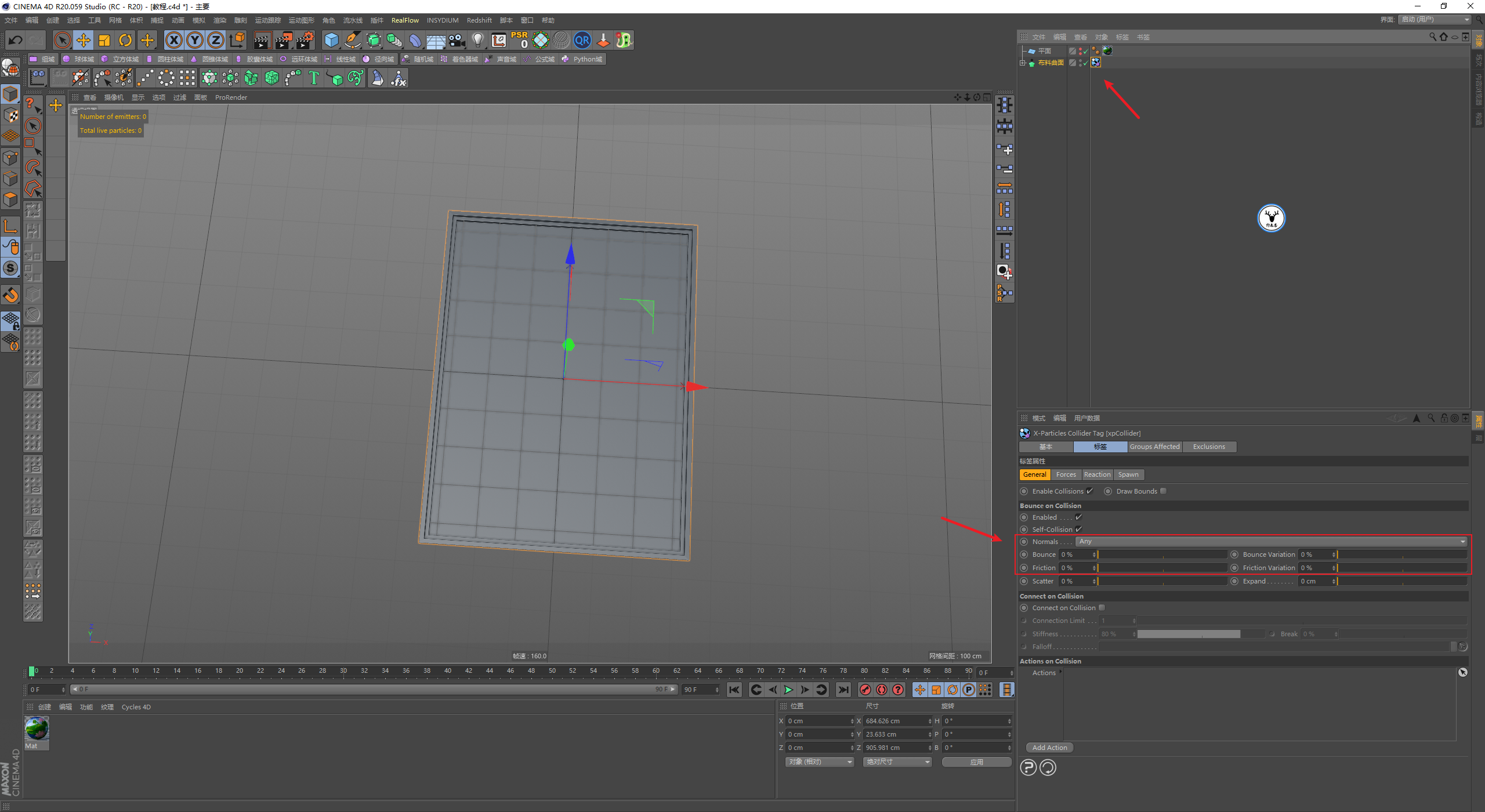The image size is (1485, 812).
Task: Click the cube primitive icon
Action: click(x=331, y=40)
